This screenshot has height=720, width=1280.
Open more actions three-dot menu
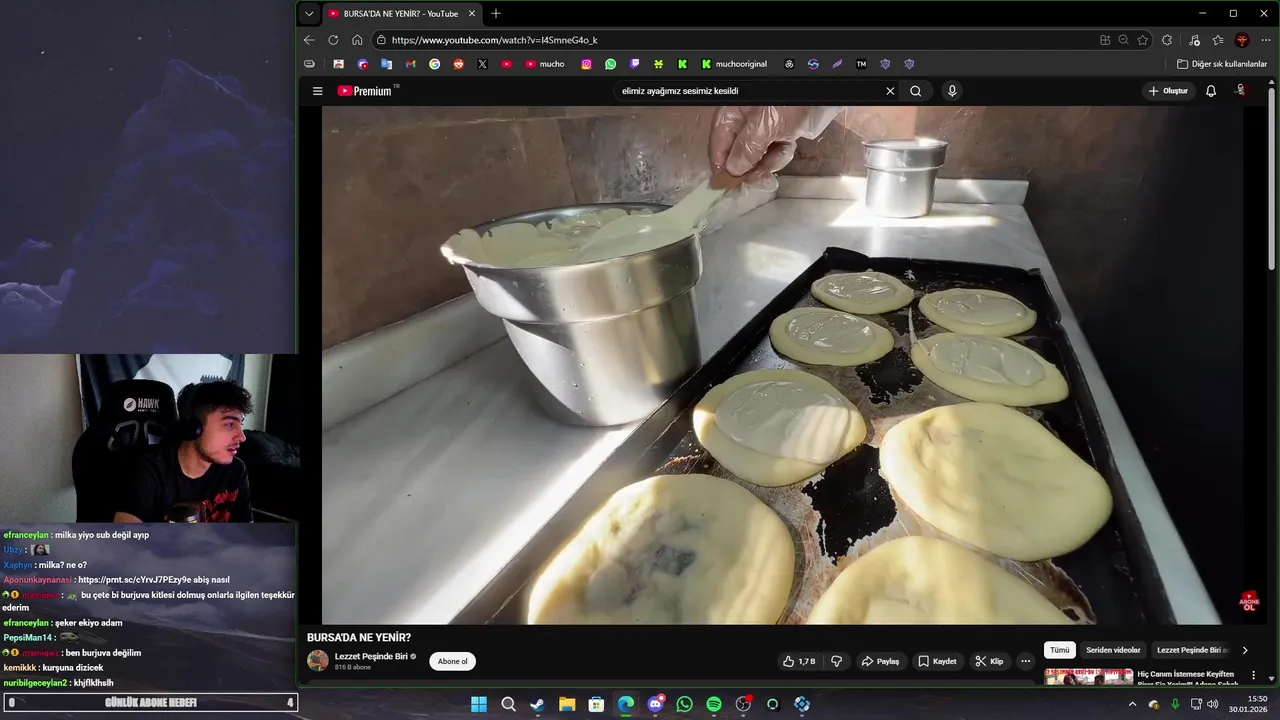[1025, 661]
